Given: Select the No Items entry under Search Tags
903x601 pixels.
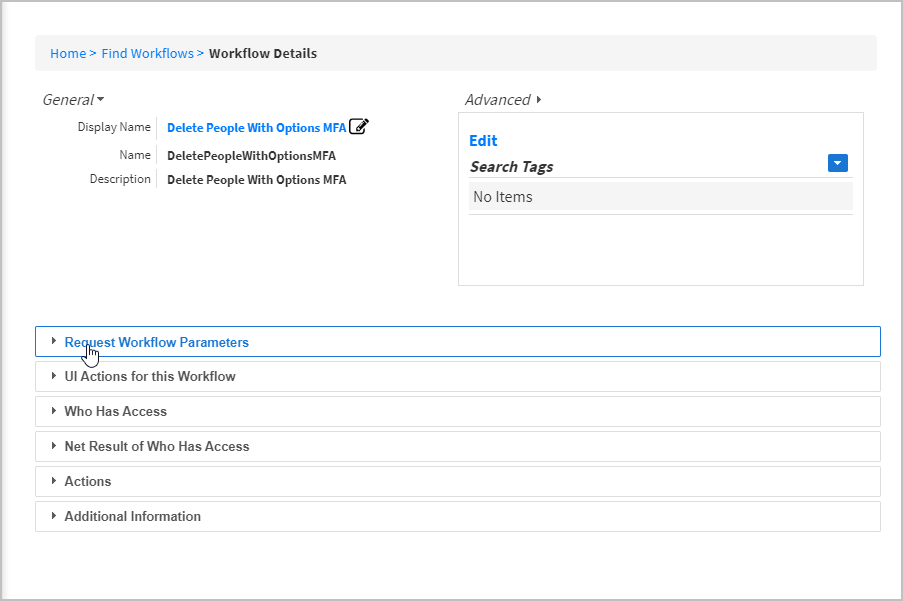Looking at the screenshot, I should 502,196.
